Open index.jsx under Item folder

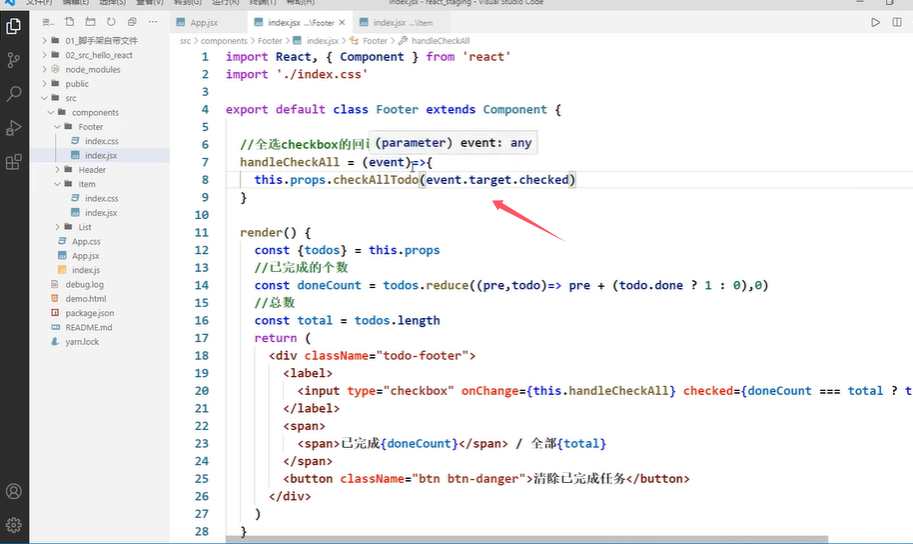(x=101, y=213)
